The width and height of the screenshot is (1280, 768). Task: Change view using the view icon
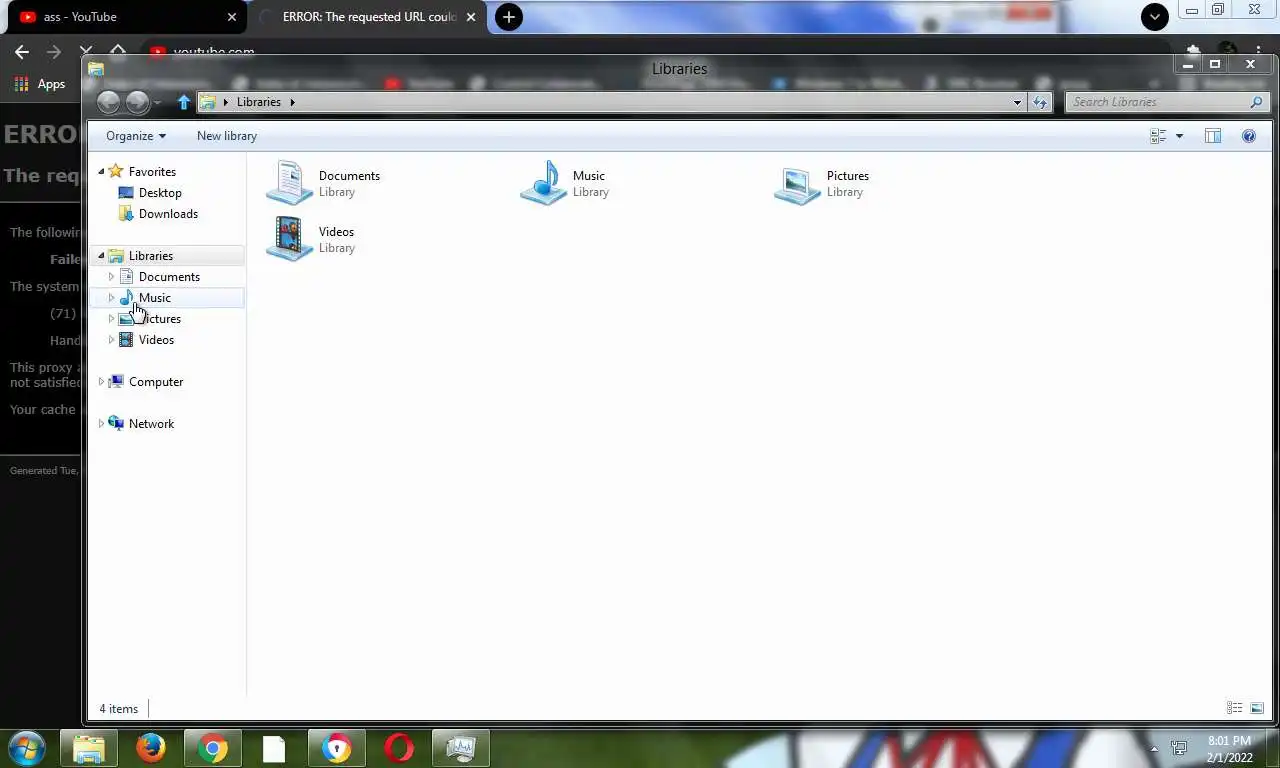(x=1159, y=136)
